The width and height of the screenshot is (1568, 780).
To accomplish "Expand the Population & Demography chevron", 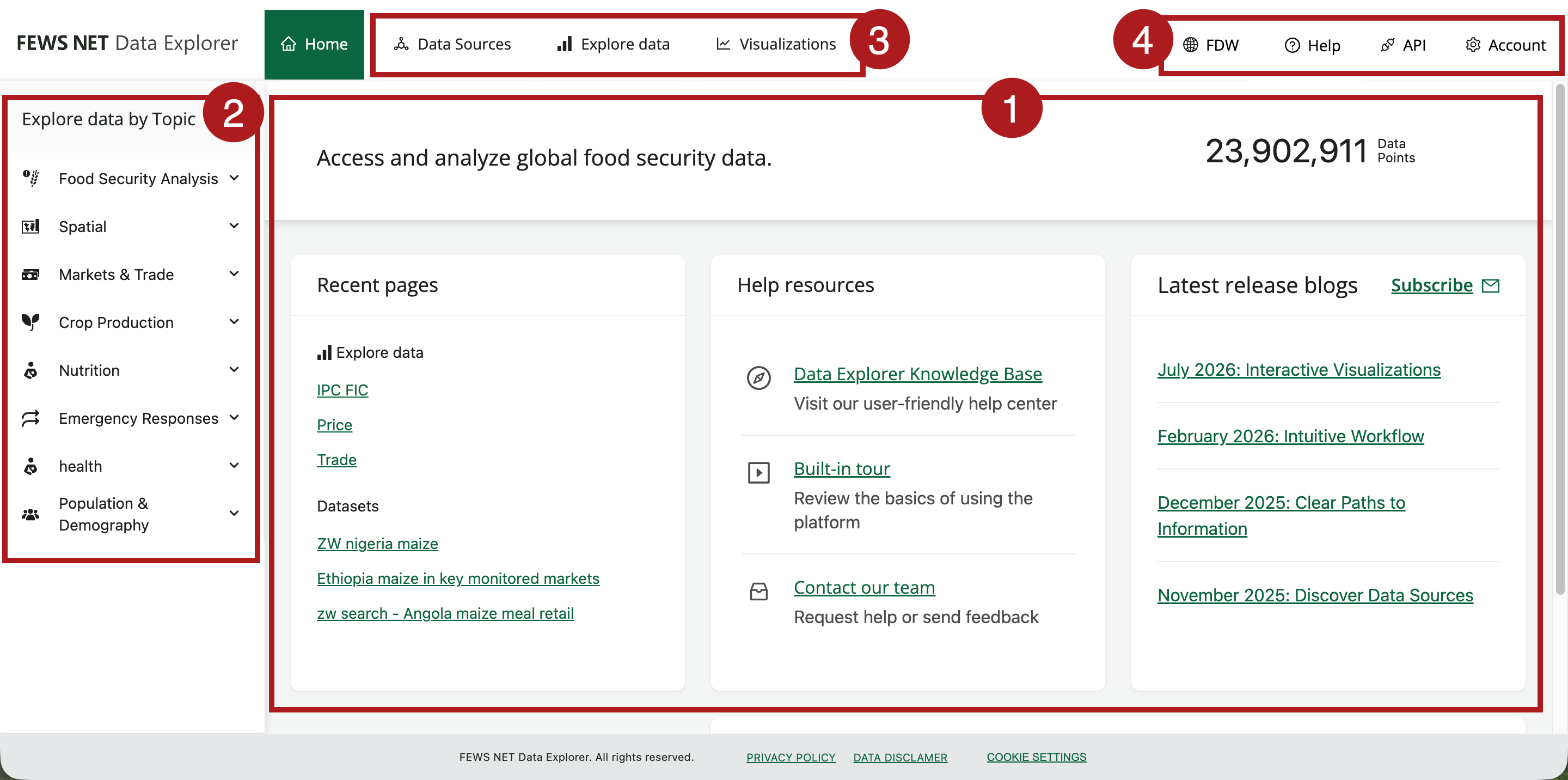I will point(234,513).
